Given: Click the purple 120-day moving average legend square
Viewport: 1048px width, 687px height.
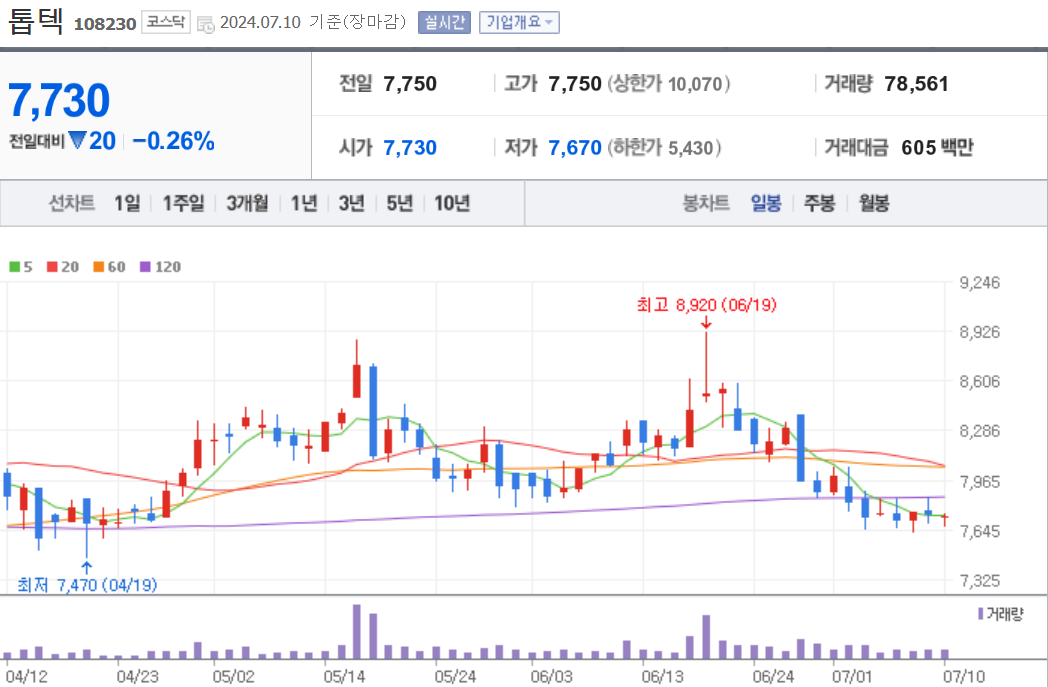Looking at the screenshot, I should point(145,267).
